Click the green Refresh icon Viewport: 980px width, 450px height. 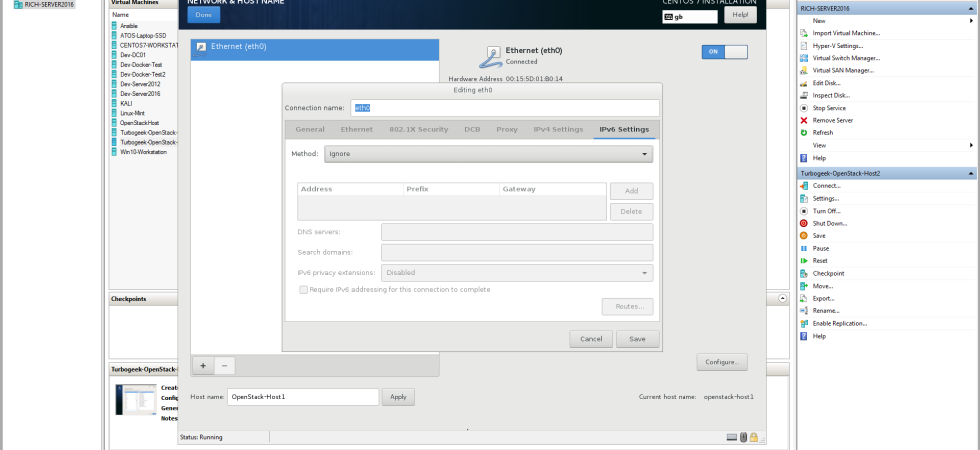[804, 132]
